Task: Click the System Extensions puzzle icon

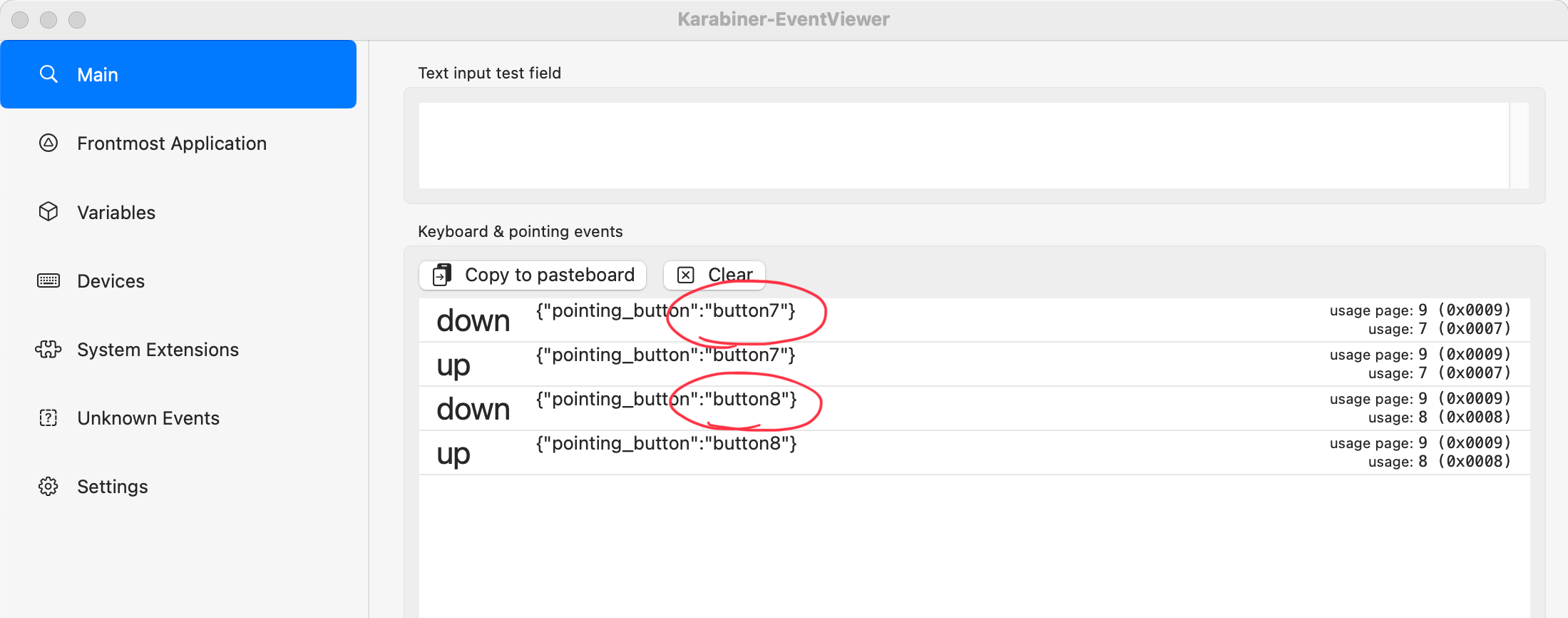Action: point(48,349)
